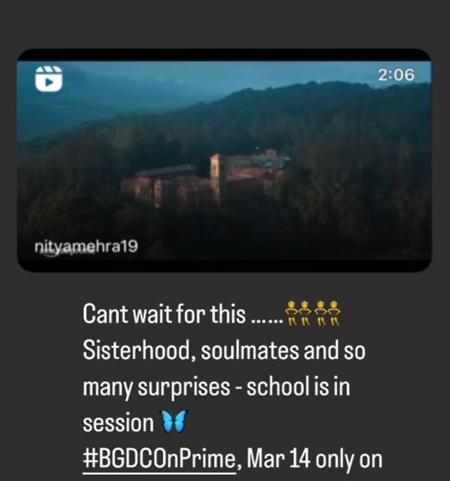450x481 pixels.
Task: Click the 'many surprises - school is in' line
Action: (x=216, y=388)
